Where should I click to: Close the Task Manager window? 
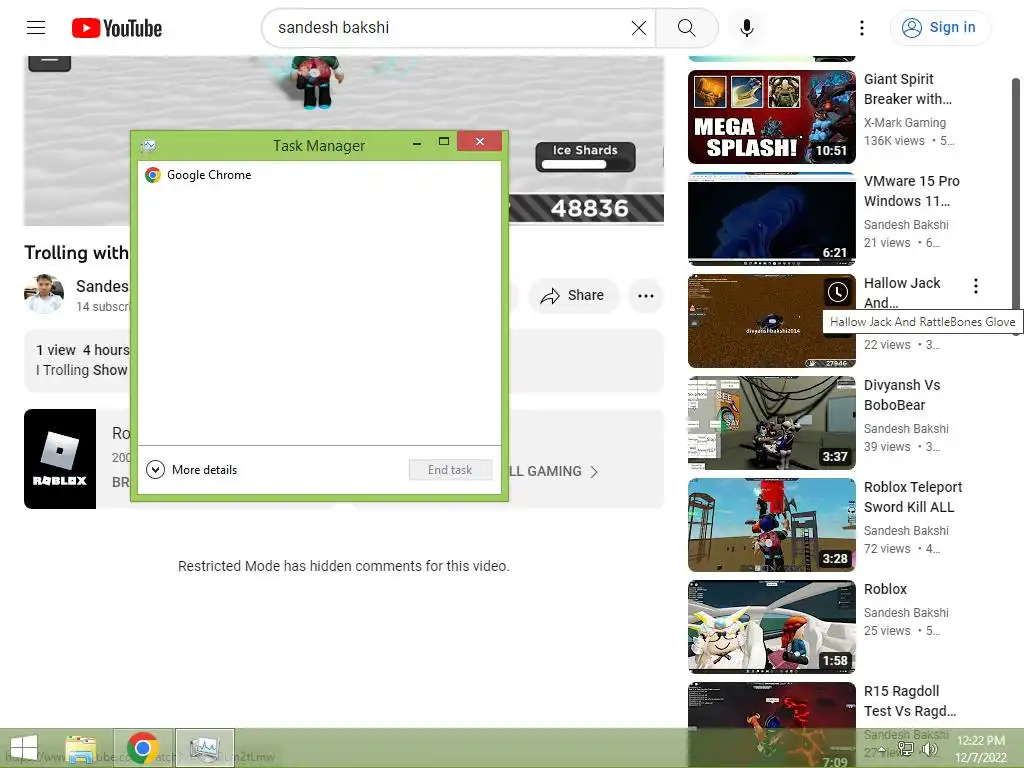click(x=480, y=141)
